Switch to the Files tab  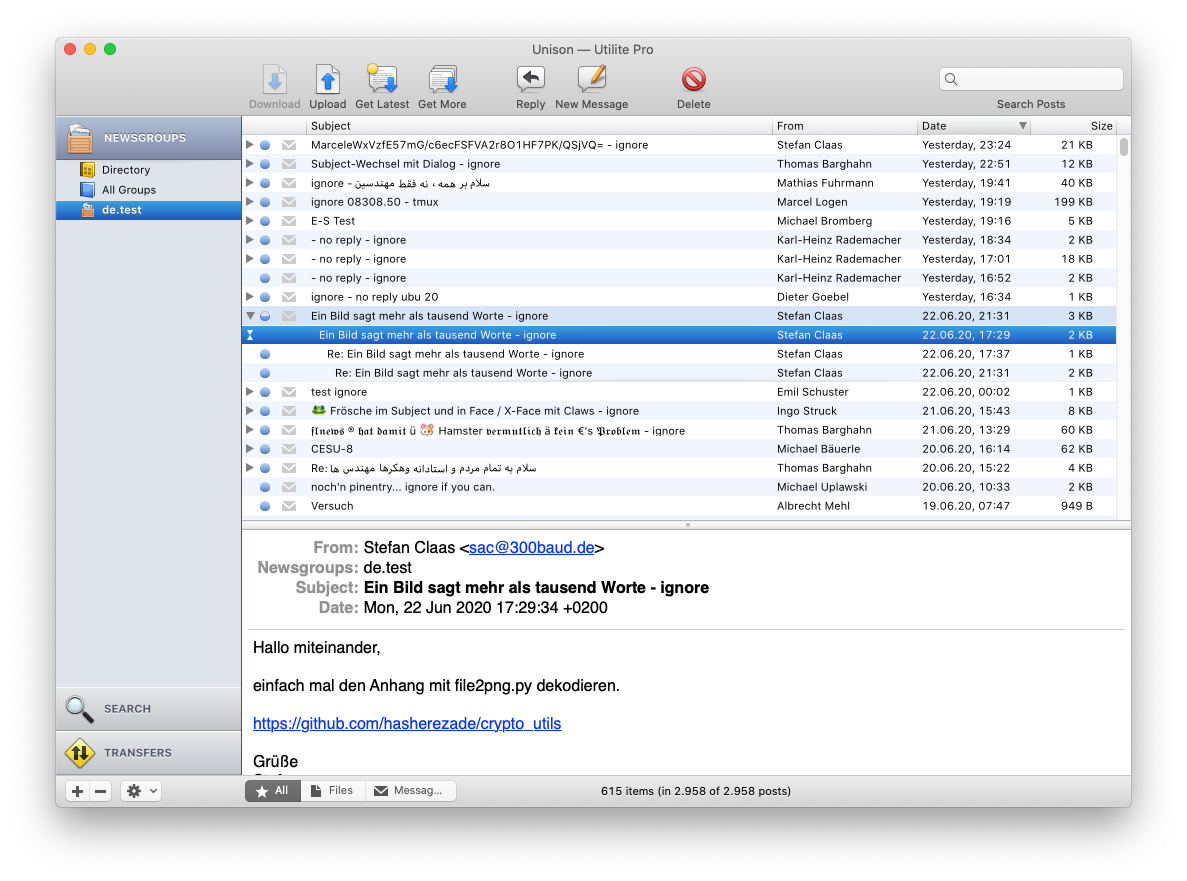click(x=332, y=789)
